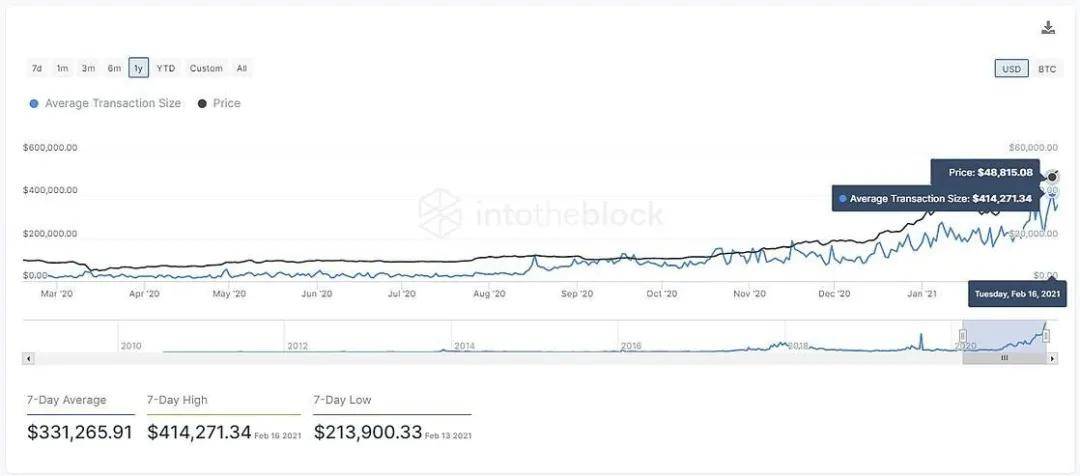Viewport: 1080px width, 476px height.
Task: Select the 7d time range
Action: click(x=37, y=69)
